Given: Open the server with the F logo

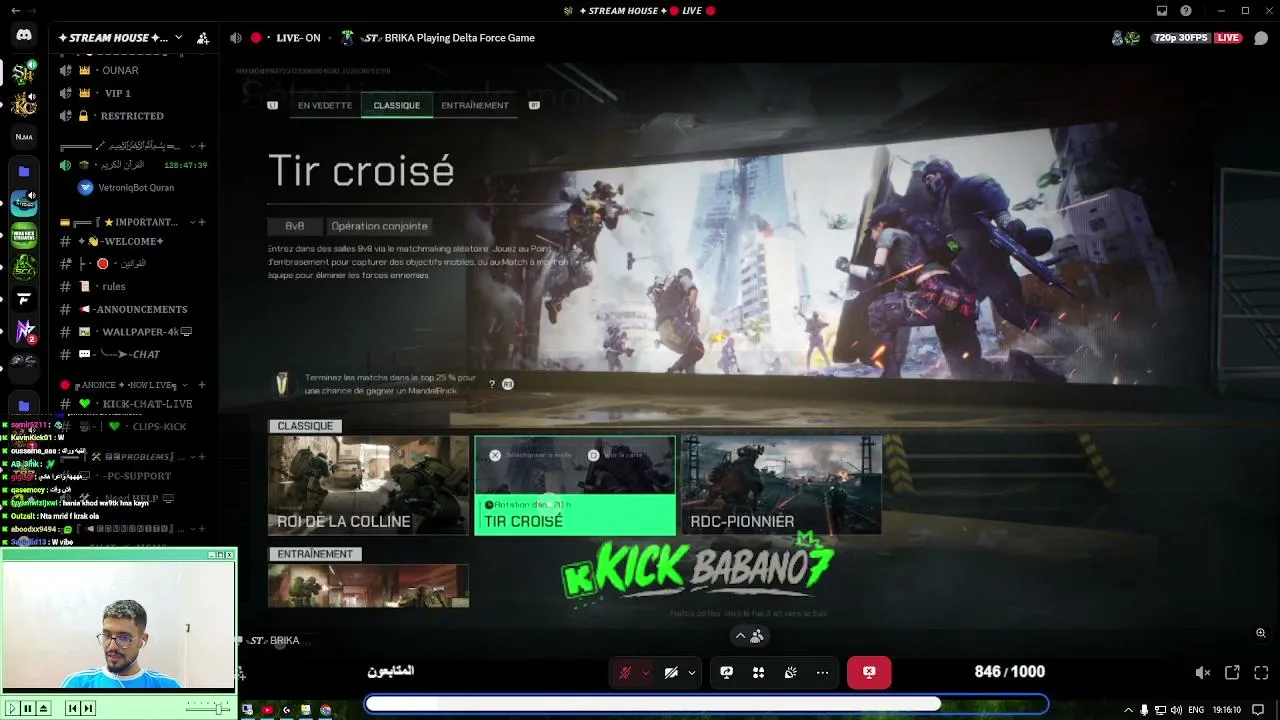Looking at the screenshot, I should point(24,299).
